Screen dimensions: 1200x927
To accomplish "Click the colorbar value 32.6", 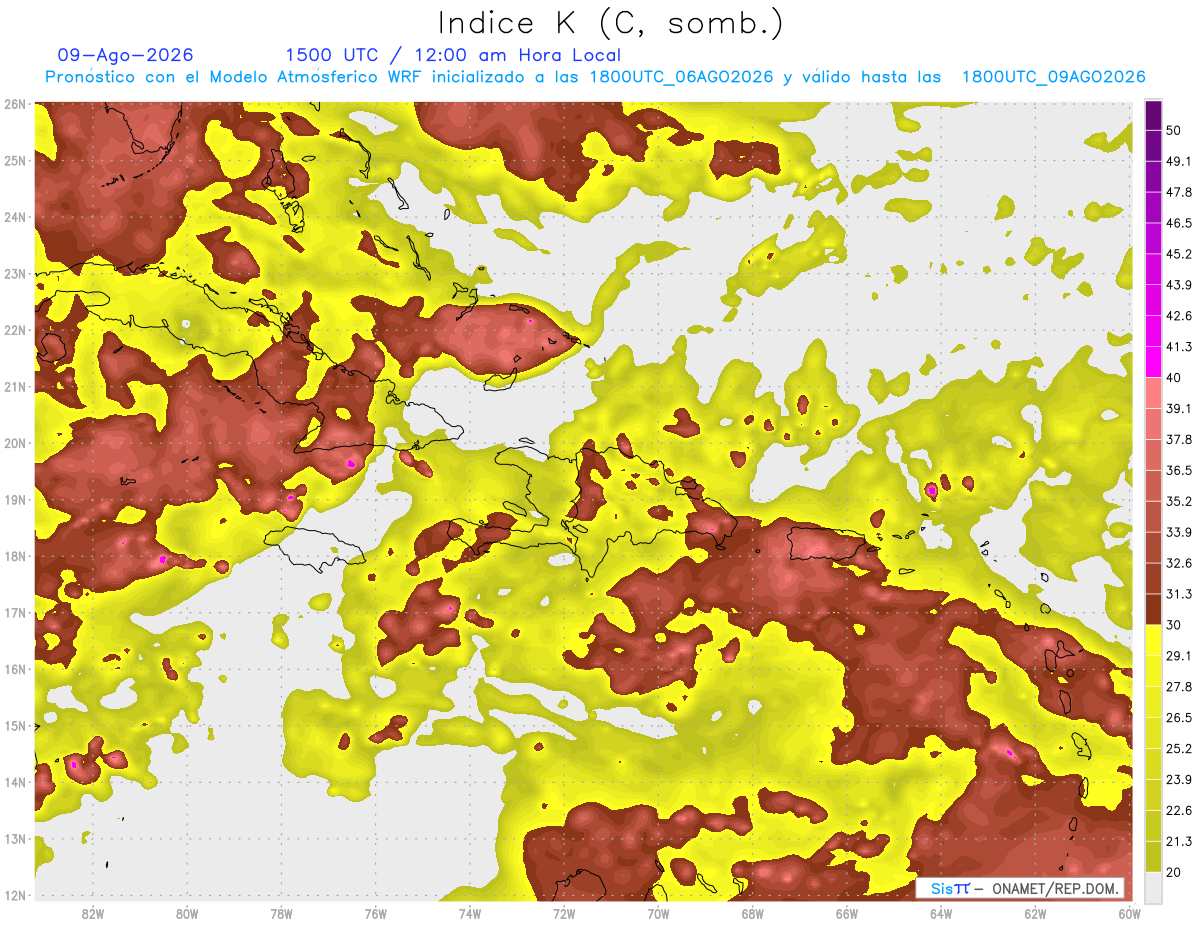I will 1179,563.
